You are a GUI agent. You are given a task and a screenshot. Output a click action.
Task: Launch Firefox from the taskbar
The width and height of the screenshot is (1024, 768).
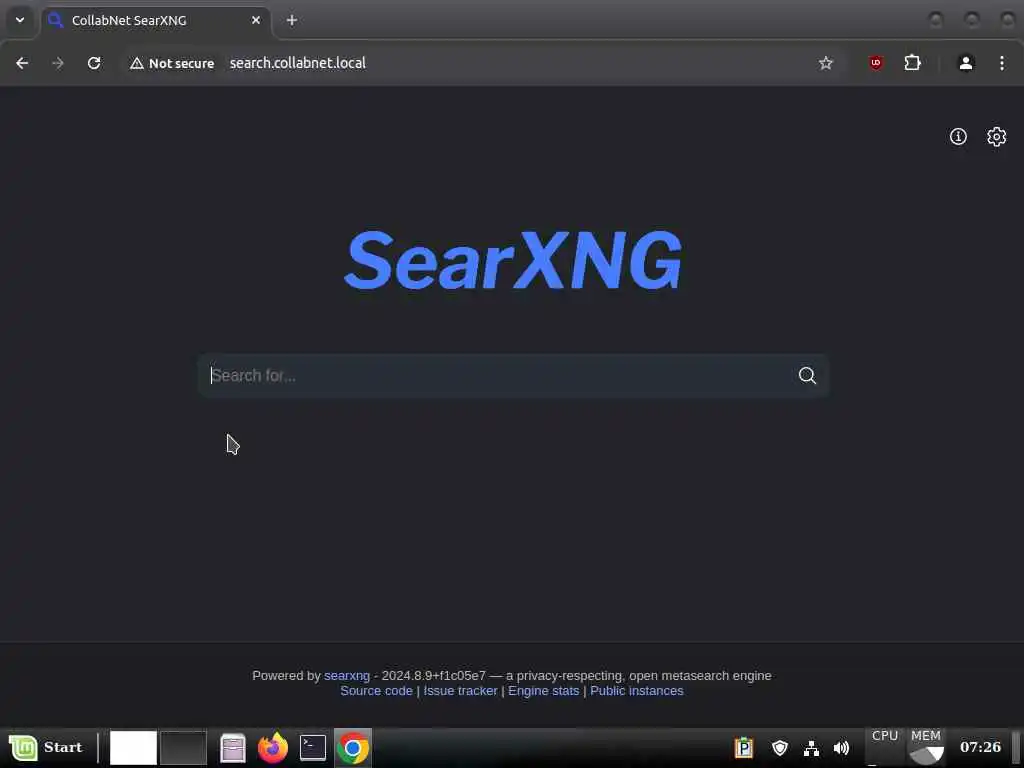(x=273, y=748)
